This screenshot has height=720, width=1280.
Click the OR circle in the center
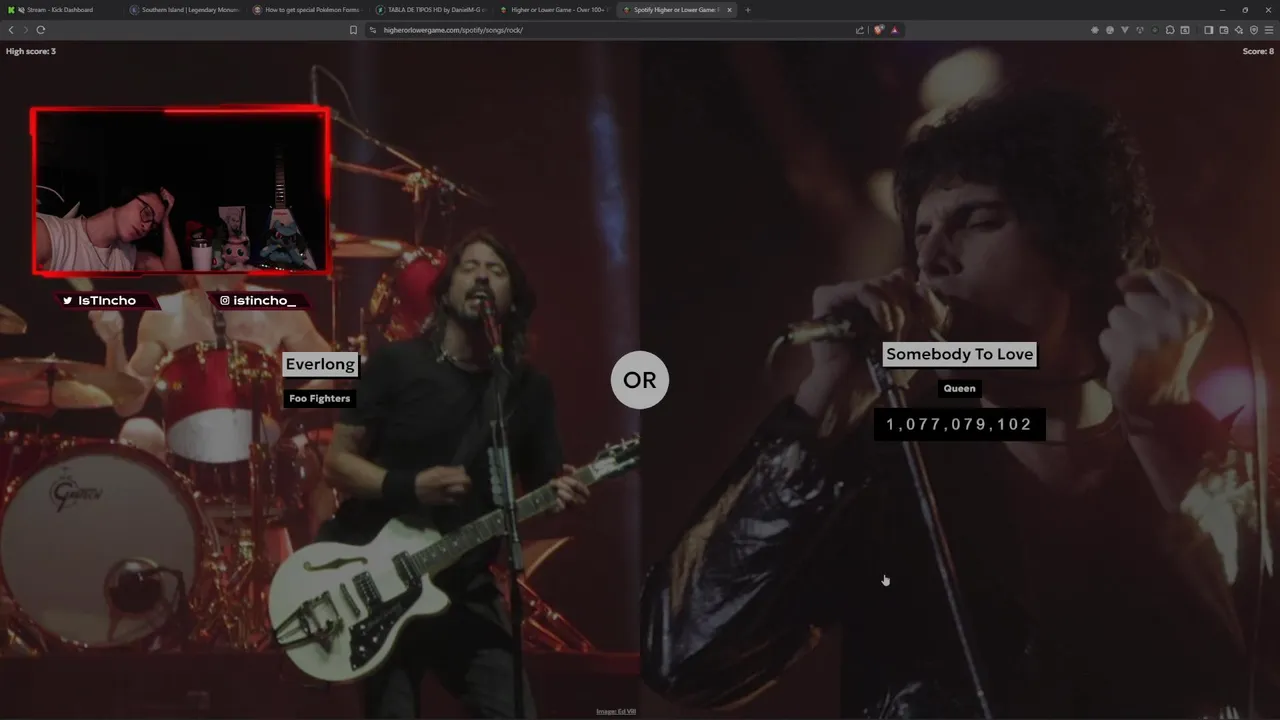640,380
